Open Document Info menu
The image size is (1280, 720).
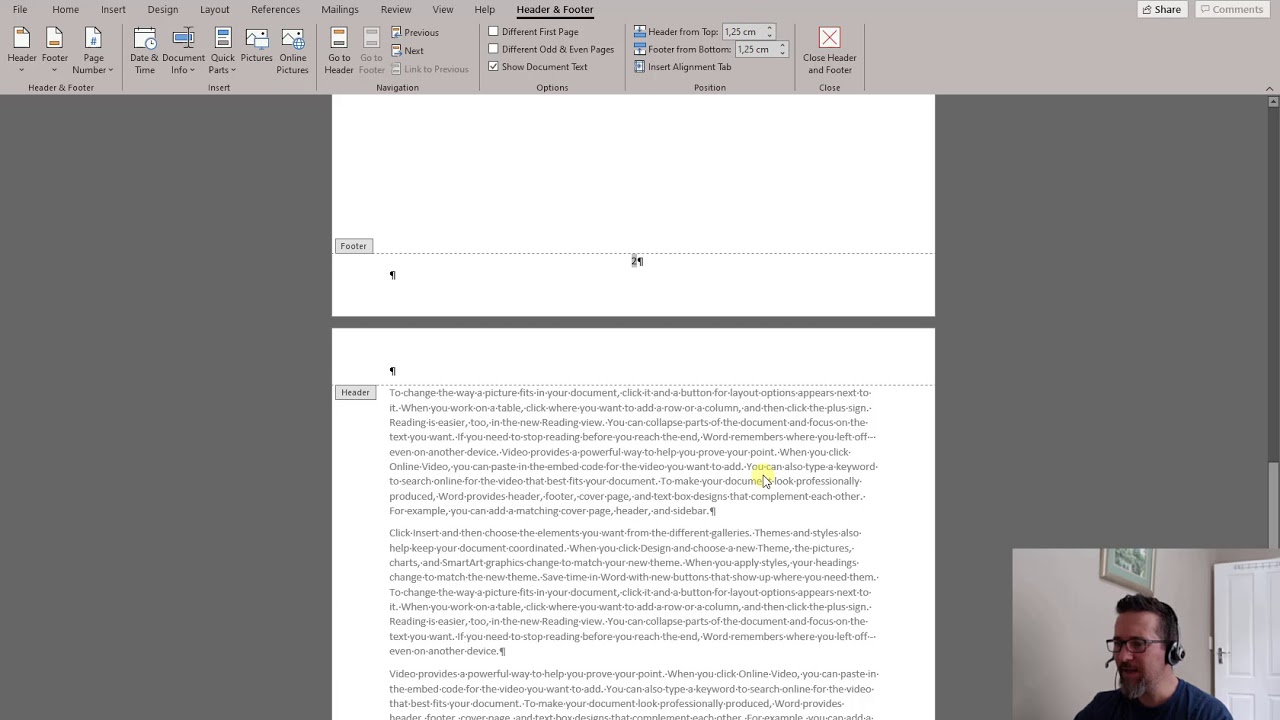click(x=183, y=50)
